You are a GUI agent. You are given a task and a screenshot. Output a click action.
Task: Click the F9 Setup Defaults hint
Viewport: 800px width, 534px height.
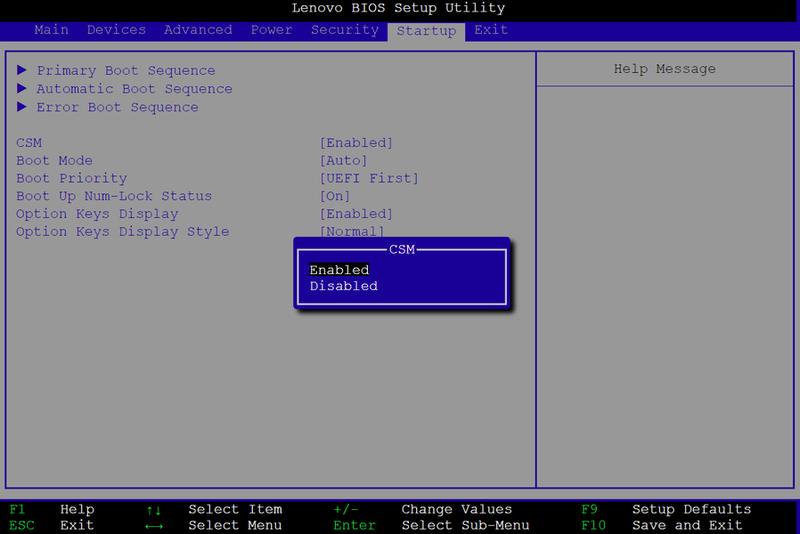coord(666,509)
